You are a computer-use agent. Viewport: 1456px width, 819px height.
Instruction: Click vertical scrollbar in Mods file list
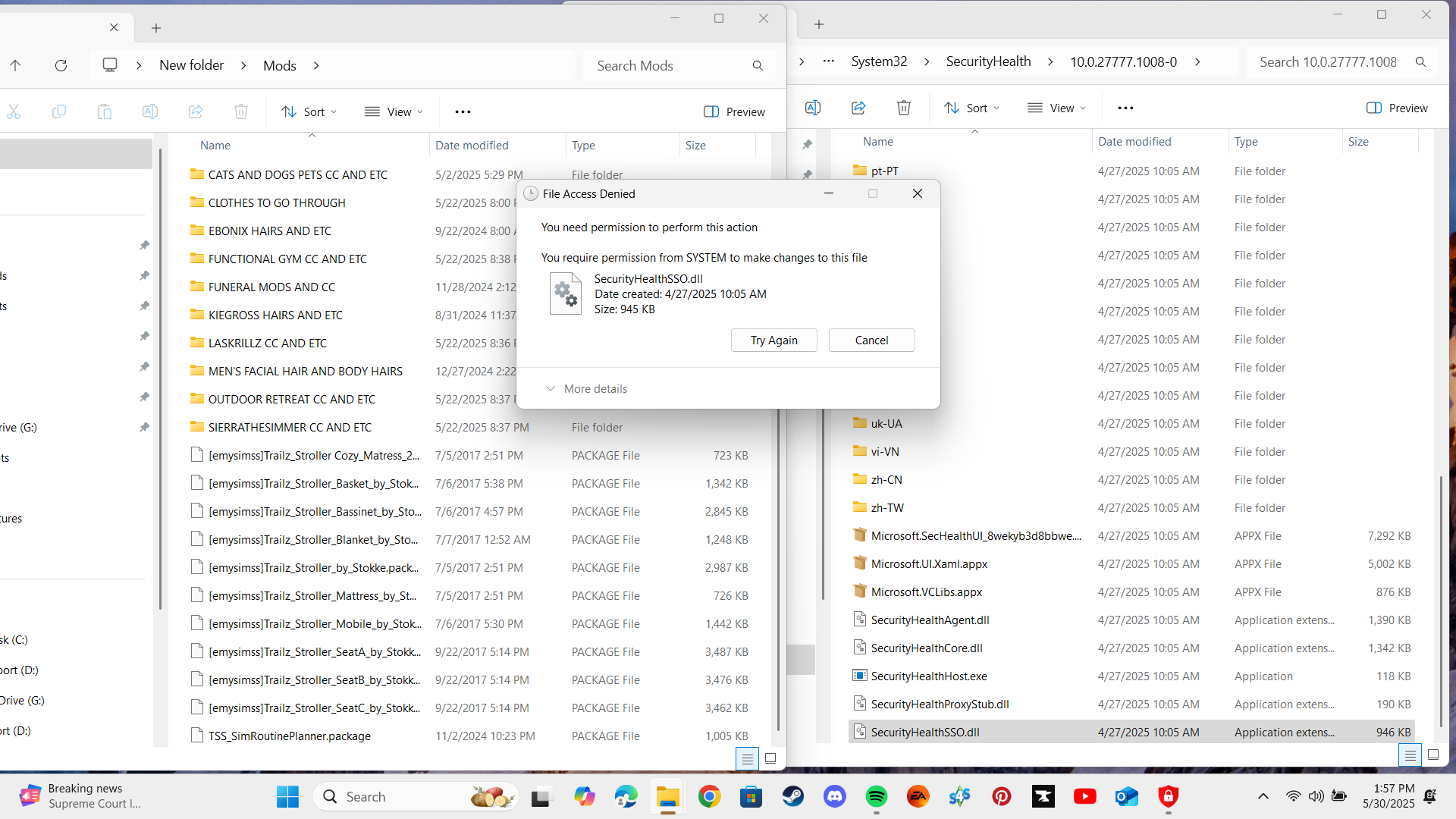pyautogui.click(x=779, y=569)
